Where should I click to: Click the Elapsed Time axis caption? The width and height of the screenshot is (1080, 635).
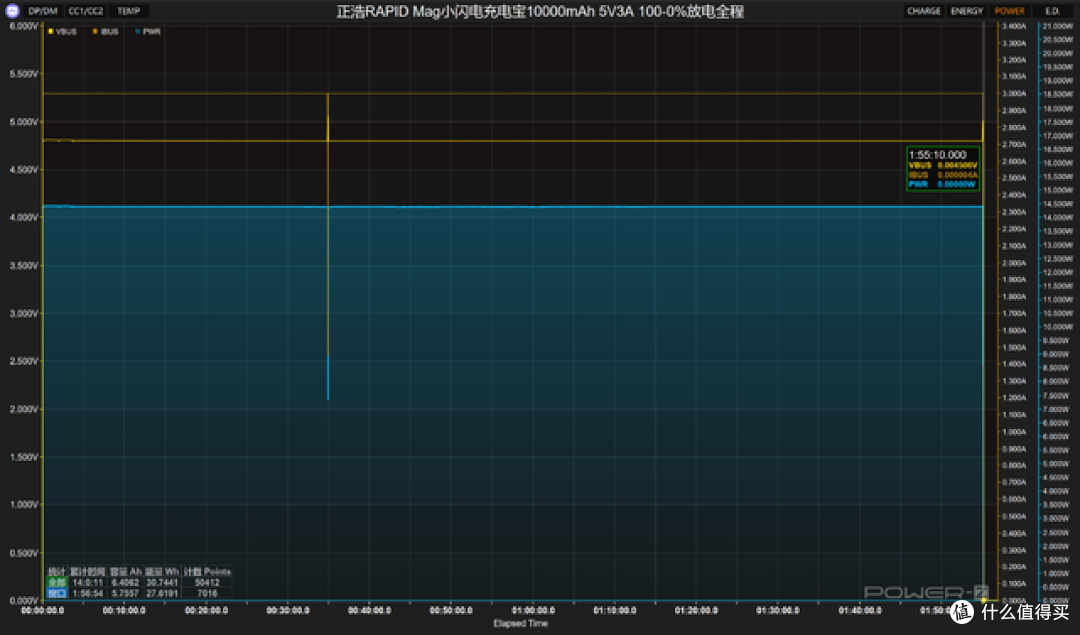point(520,623)
